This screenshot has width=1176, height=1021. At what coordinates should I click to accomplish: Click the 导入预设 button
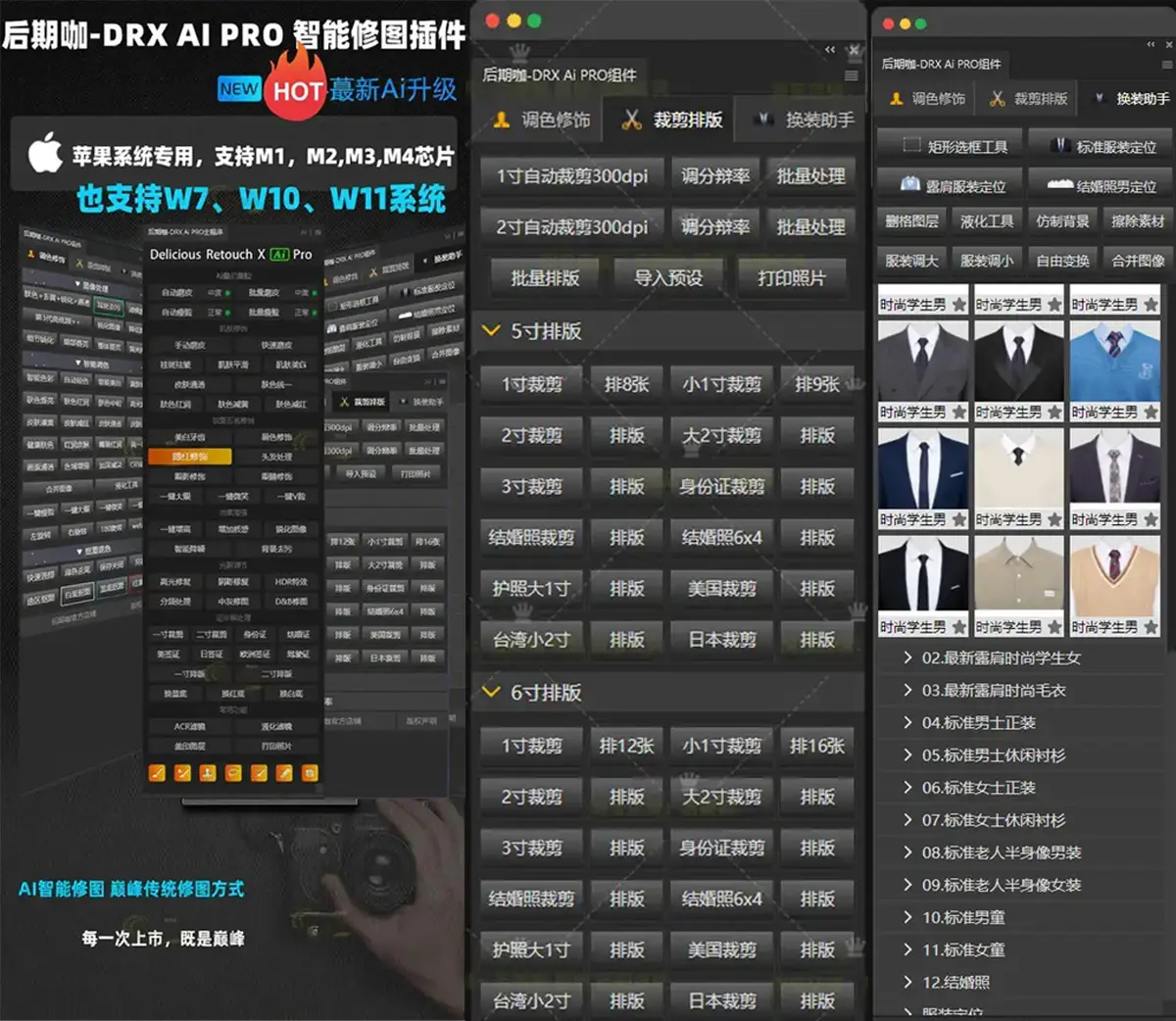coord(668,278)
